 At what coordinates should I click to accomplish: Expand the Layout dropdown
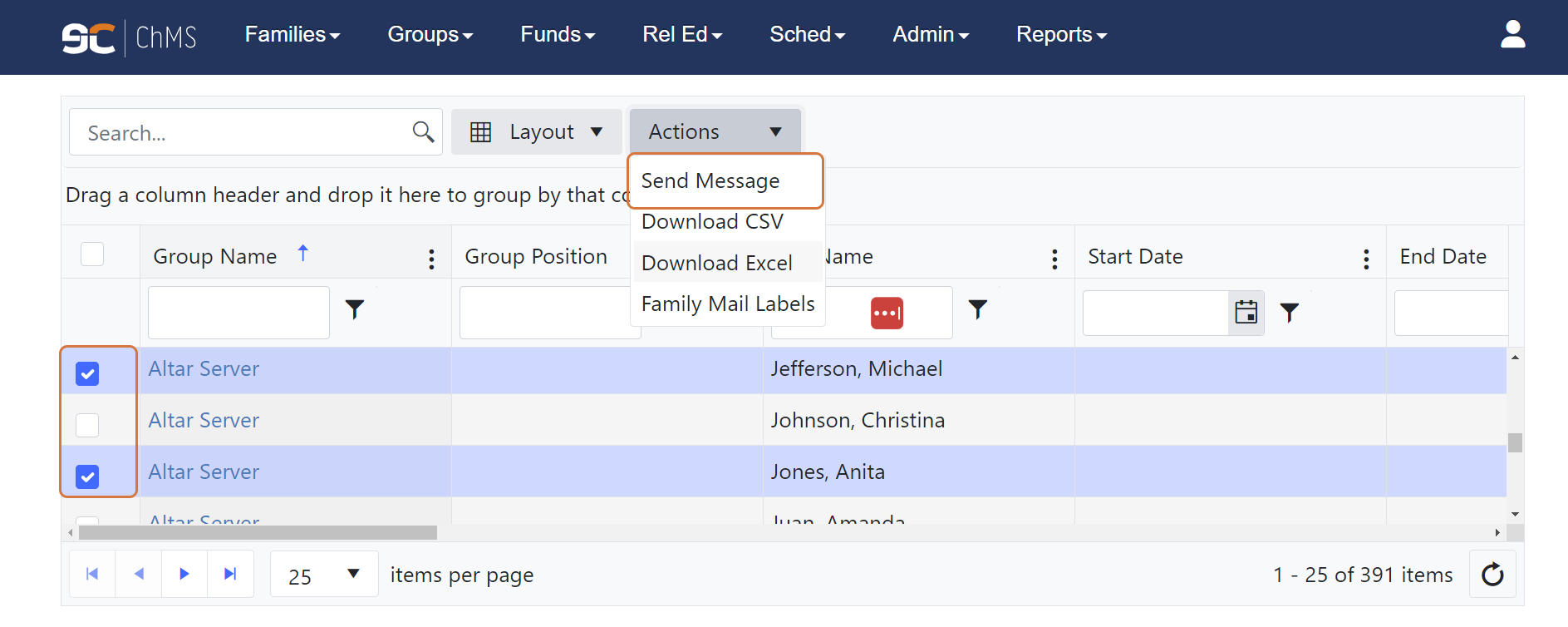tap(537, 131)
